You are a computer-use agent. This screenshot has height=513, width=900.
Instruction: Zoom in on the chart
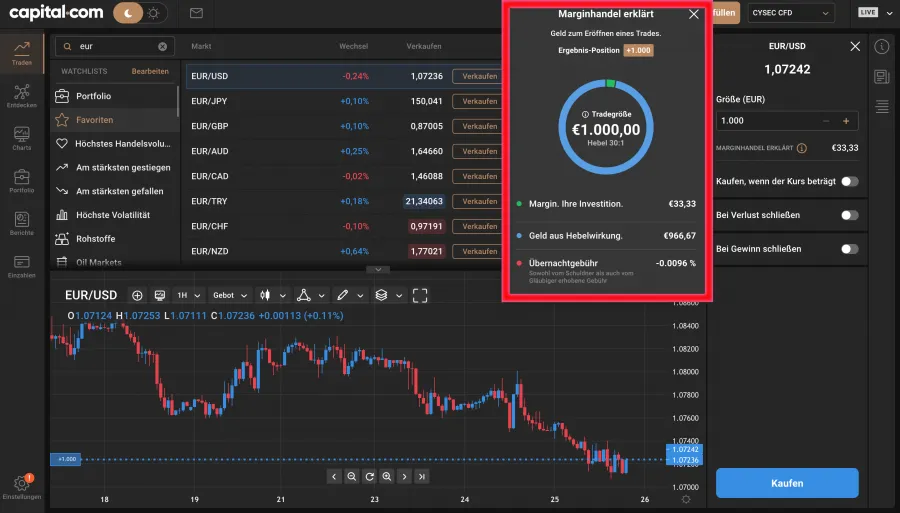386,477
